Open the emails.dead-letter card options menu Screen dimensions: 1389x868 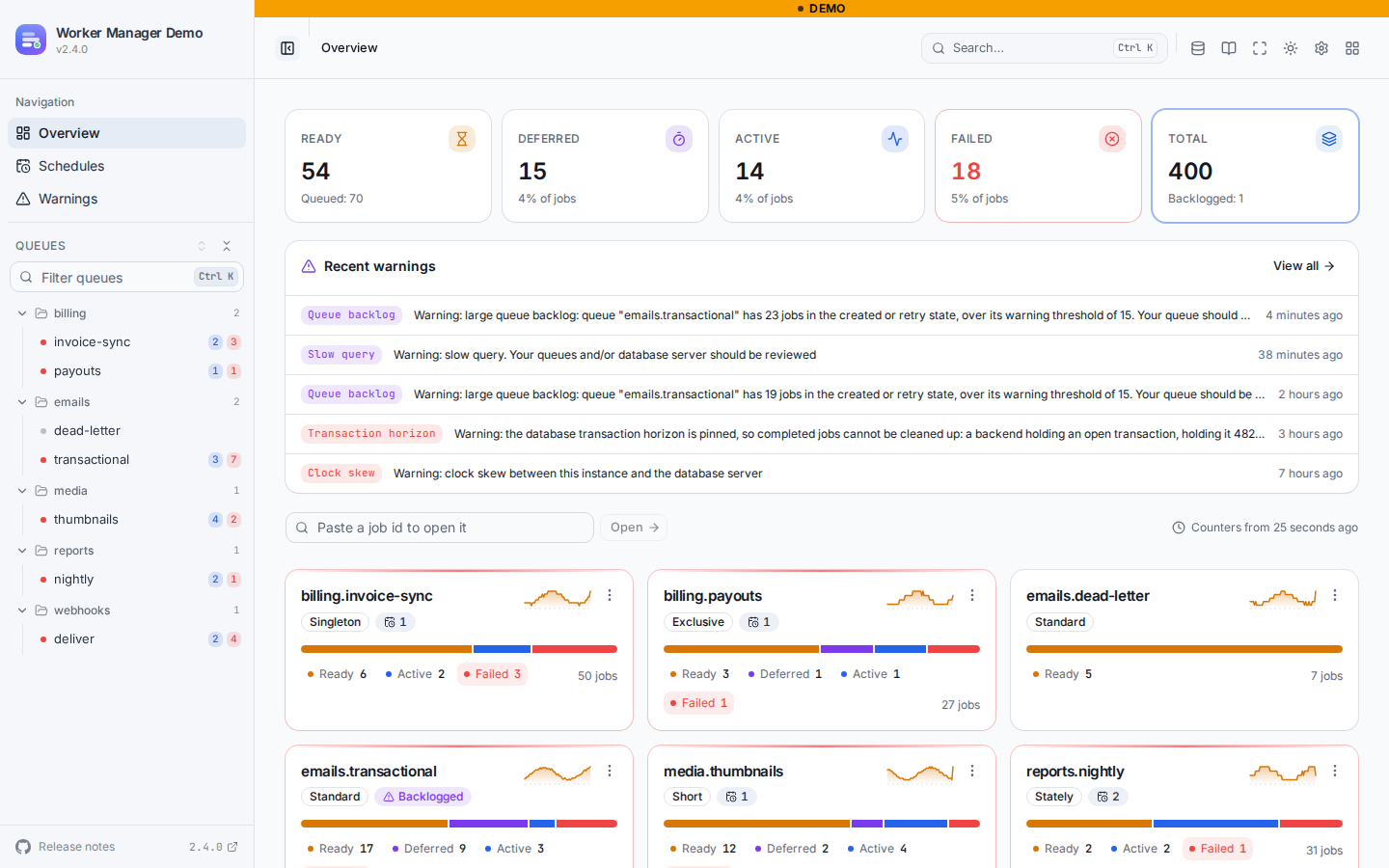pos(1335,596)
